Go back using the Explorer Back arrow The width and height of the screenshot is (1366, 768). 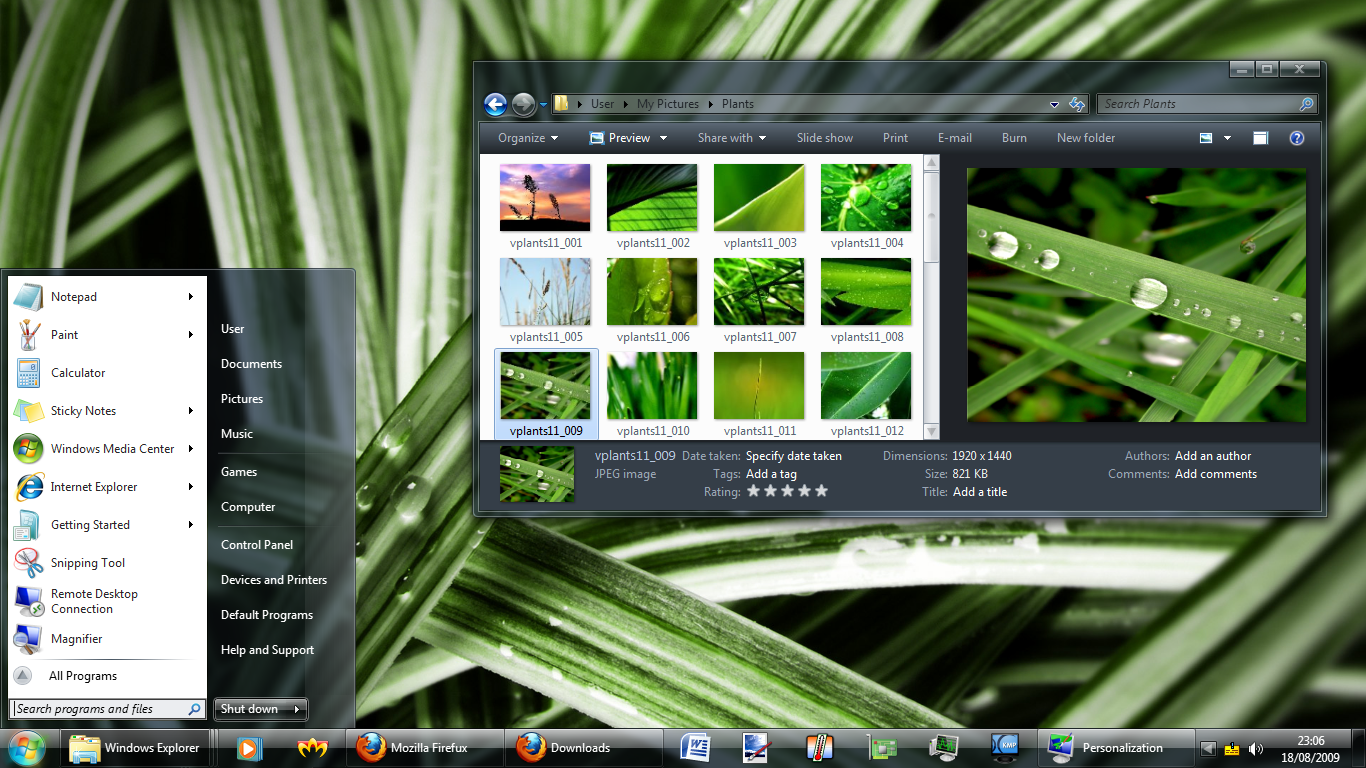pos(495,104)
